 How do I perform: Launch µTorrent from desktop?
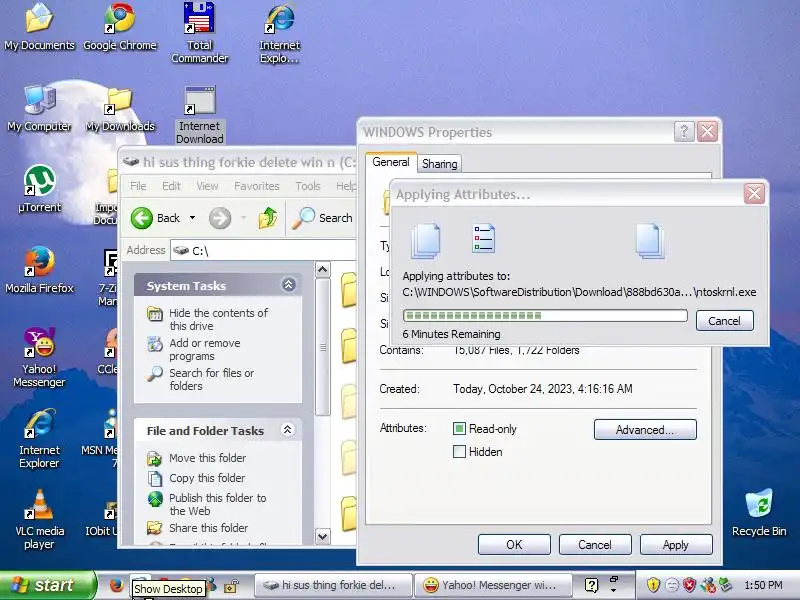(x=39, y=189)
